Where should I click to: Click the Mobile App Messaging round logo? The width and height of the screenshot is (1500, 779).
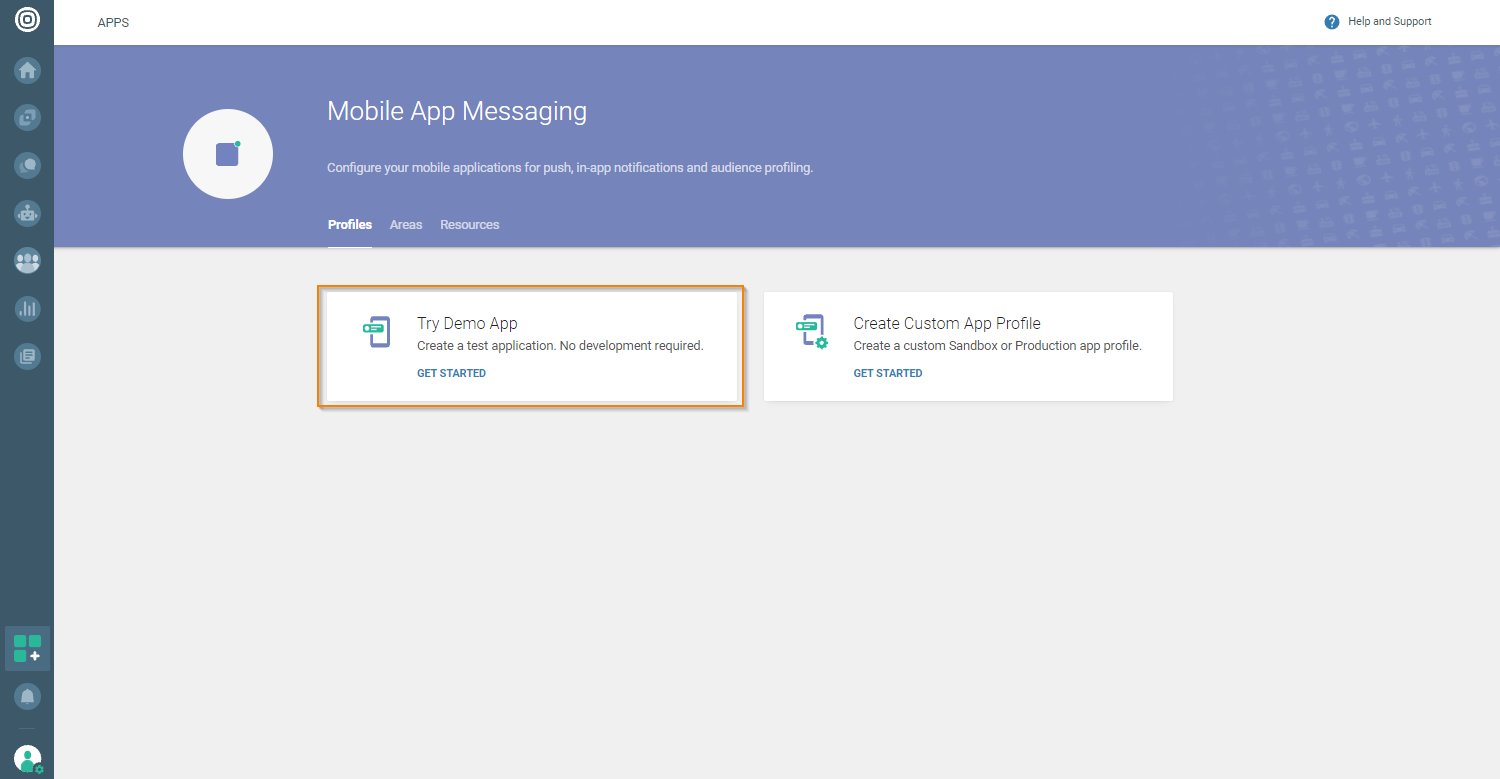tap(228, 154)
